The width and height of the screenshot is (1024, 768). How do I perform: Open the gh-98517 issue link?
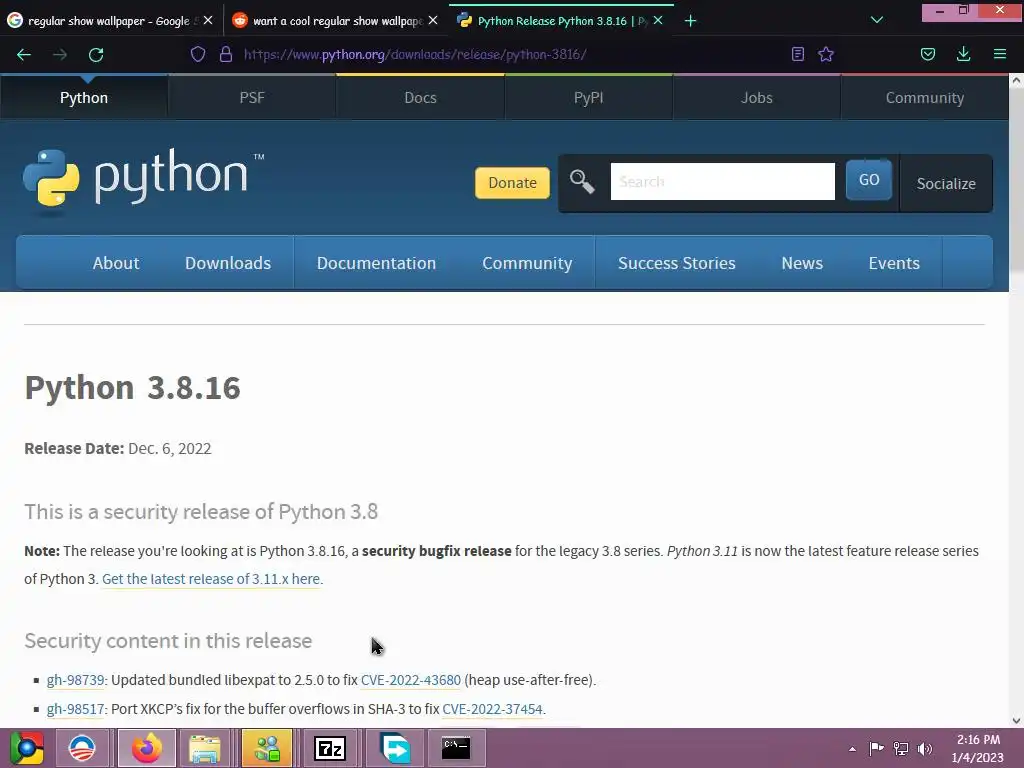(75, 709)
